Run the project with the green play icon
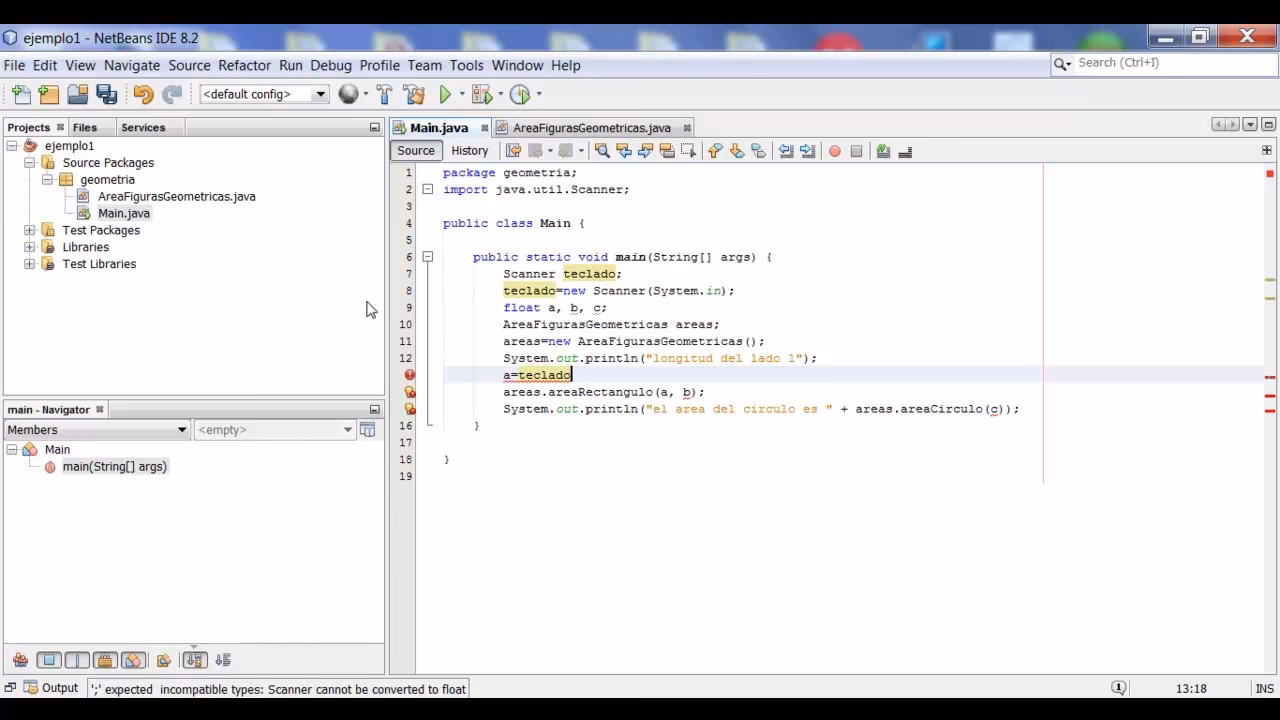 [444, 93]
